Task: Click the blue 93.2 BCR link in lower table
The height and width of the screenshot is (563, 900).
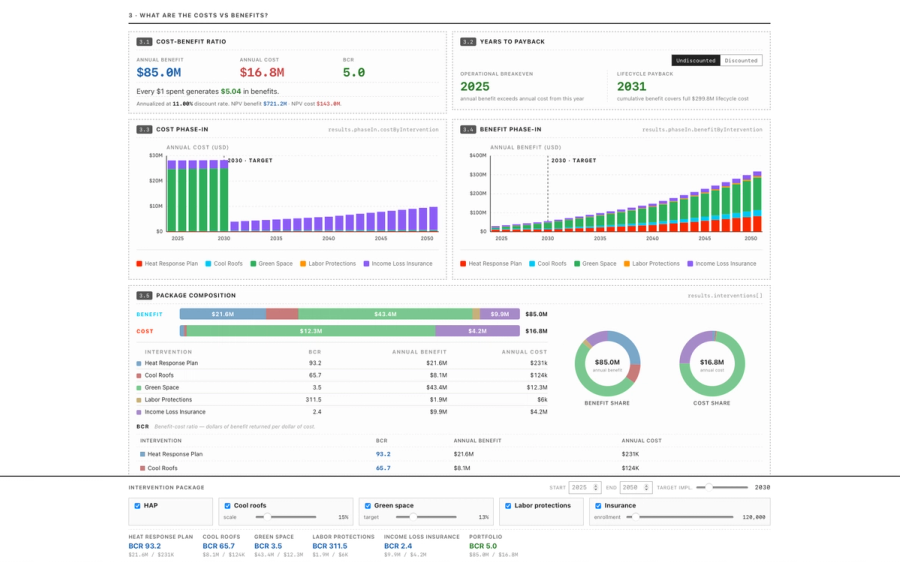Action: pyautogui.click(x=383, y=455)
